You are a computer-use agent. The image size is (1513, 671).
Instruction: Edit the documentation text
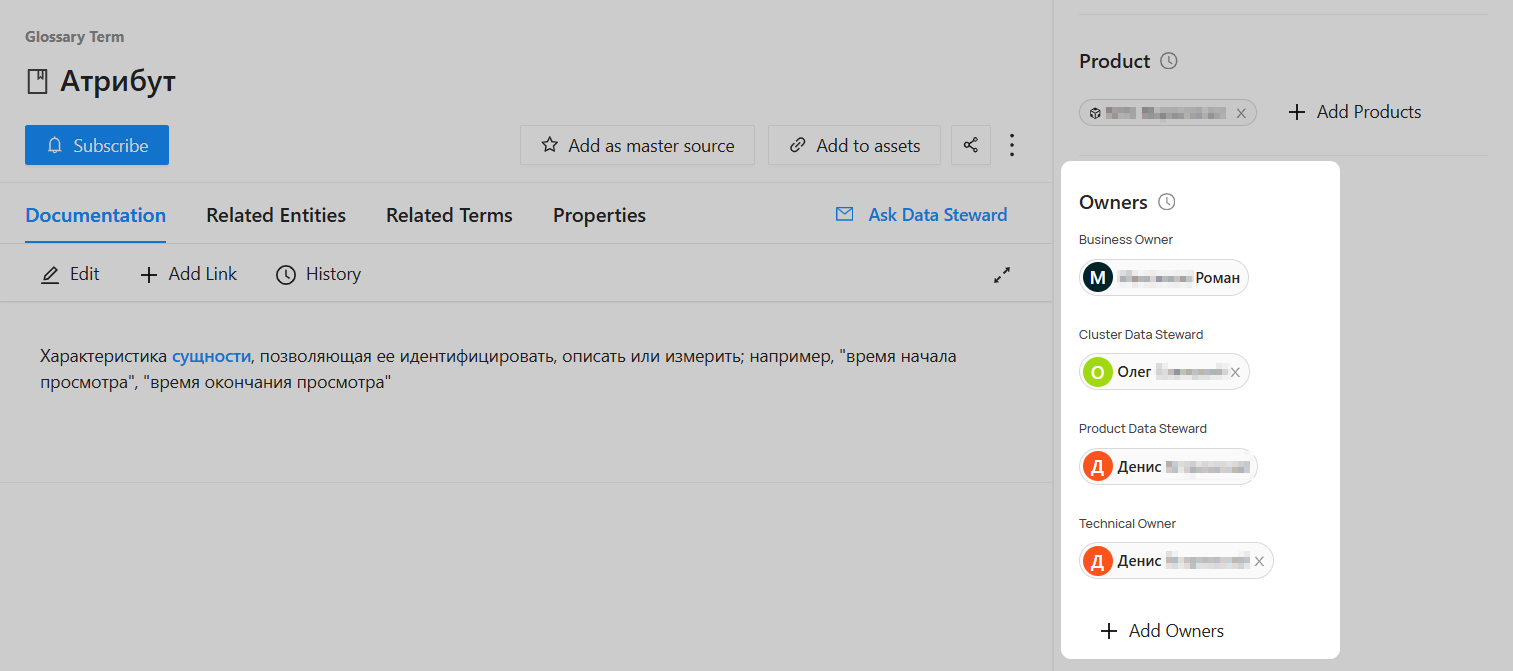click(70, 274)
